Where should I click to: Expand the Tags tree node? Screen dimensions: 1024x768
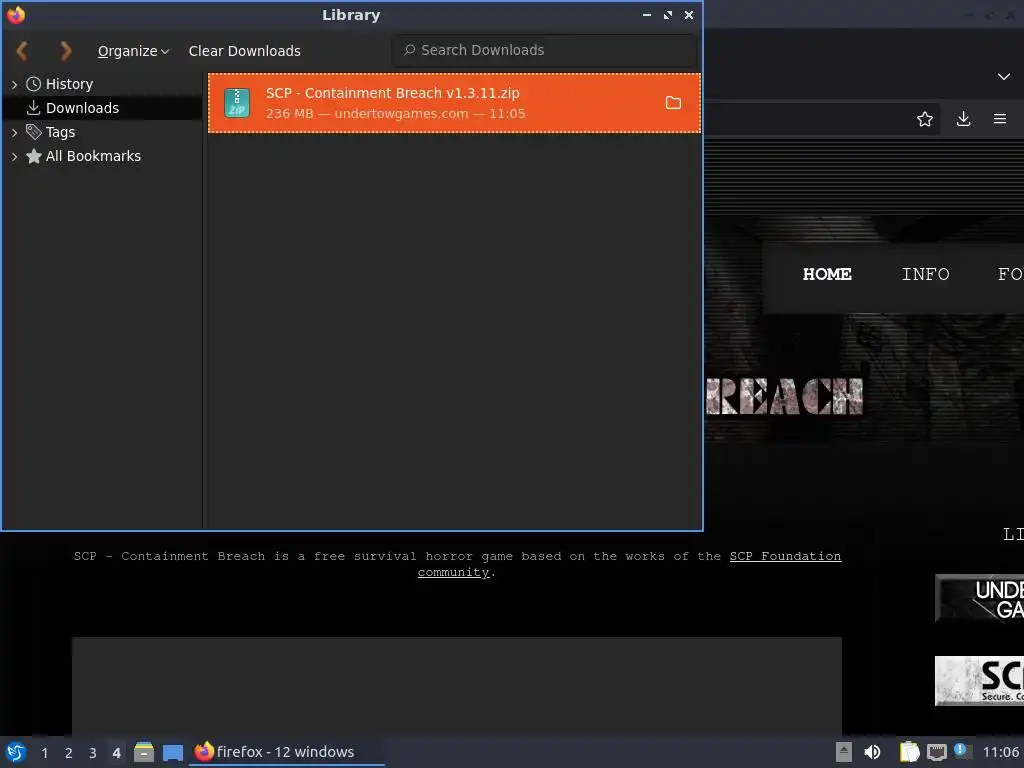(x=14, y=133)
